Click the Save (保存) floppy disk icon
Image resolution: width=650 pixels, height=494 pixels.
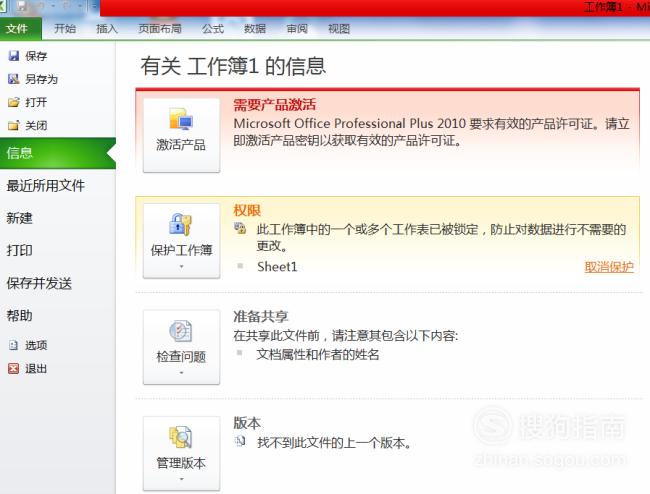coord(14,56)
